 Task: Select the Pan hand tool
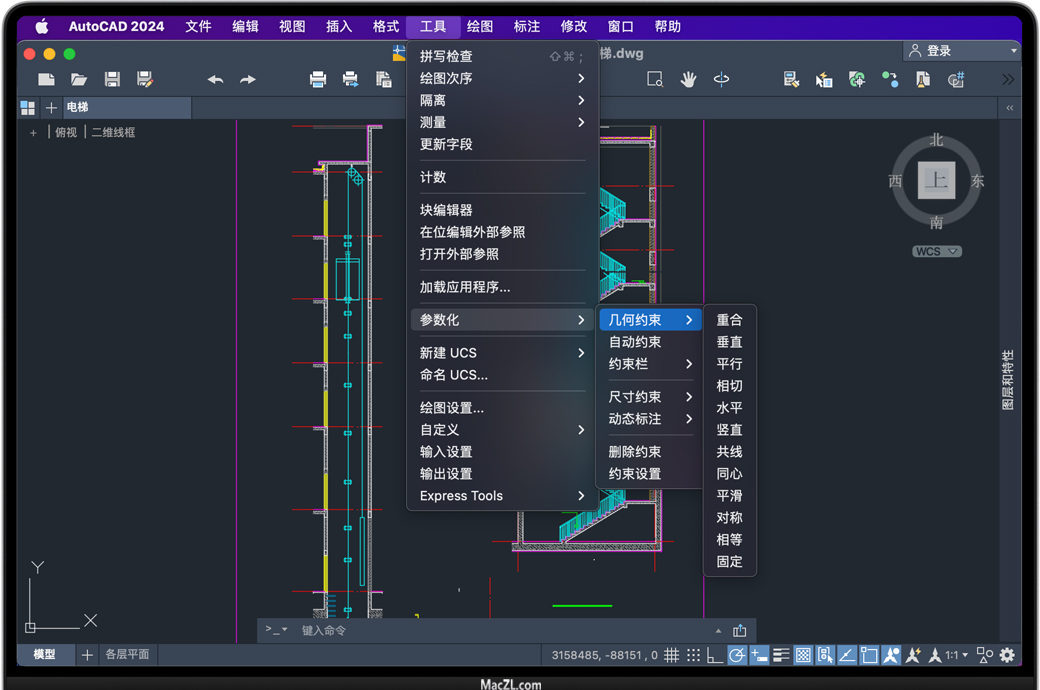688,79
